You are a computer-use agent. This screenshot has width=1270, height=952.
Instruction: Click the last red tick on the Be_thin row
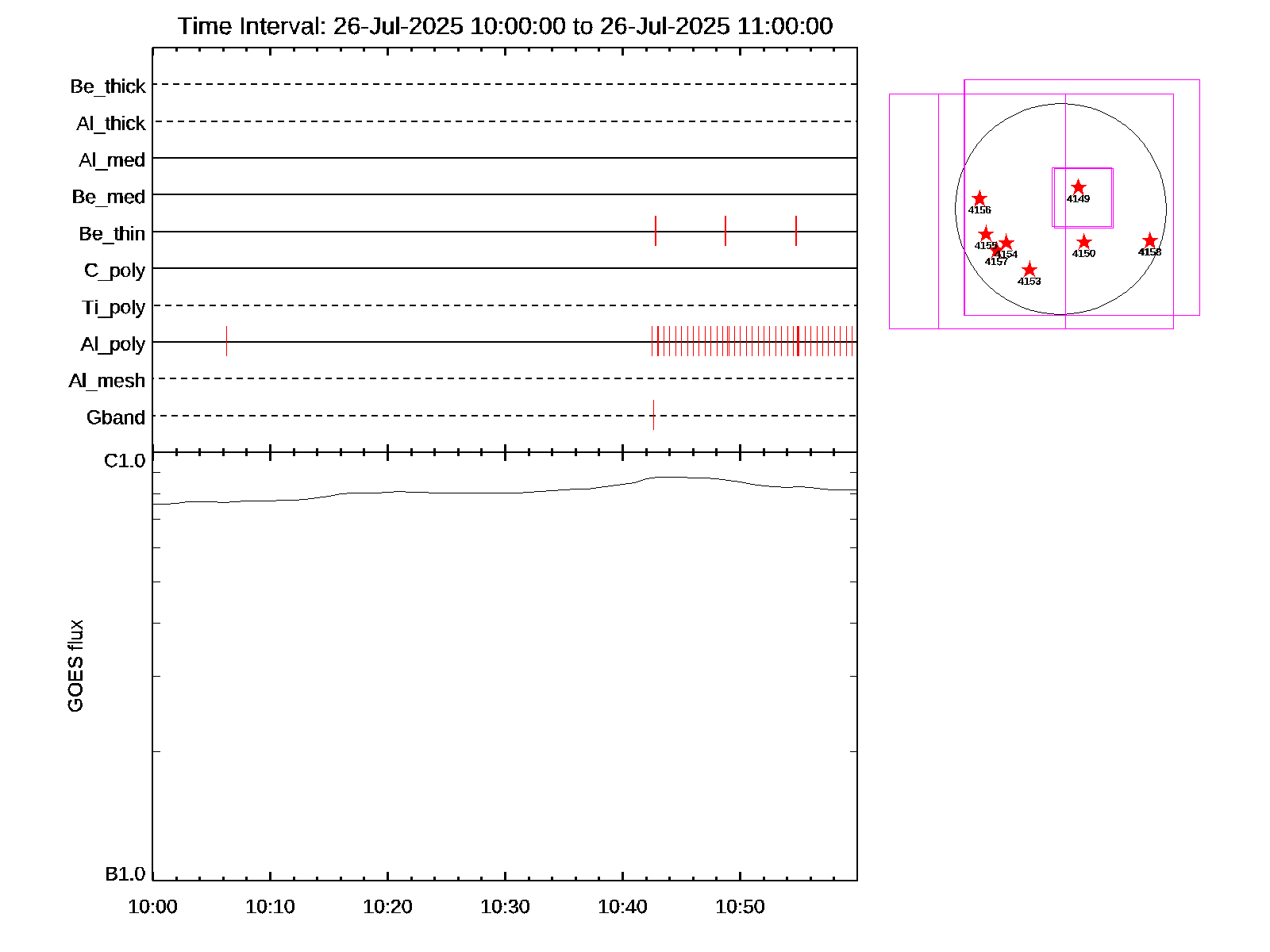[x=796, y=231]
